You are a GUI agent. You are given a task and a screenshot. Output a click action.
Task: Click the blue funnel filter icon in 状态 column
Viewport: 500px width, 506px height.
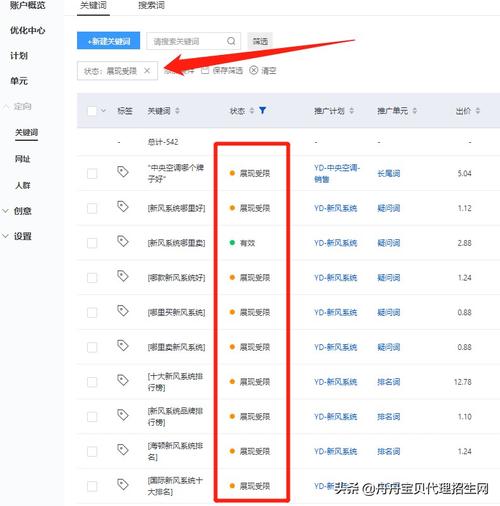click(263, 110)
